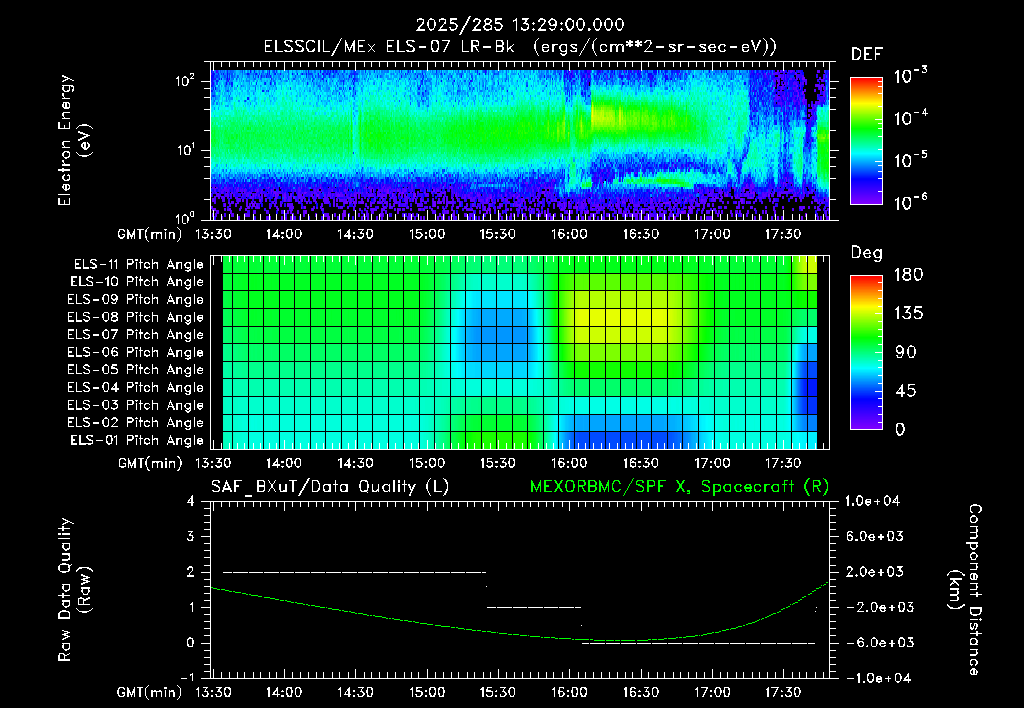This screenshot has width=1024, height=708.
Task: Select the ELS-09 Pitch Angle row label
Action: tap(136, 300)
